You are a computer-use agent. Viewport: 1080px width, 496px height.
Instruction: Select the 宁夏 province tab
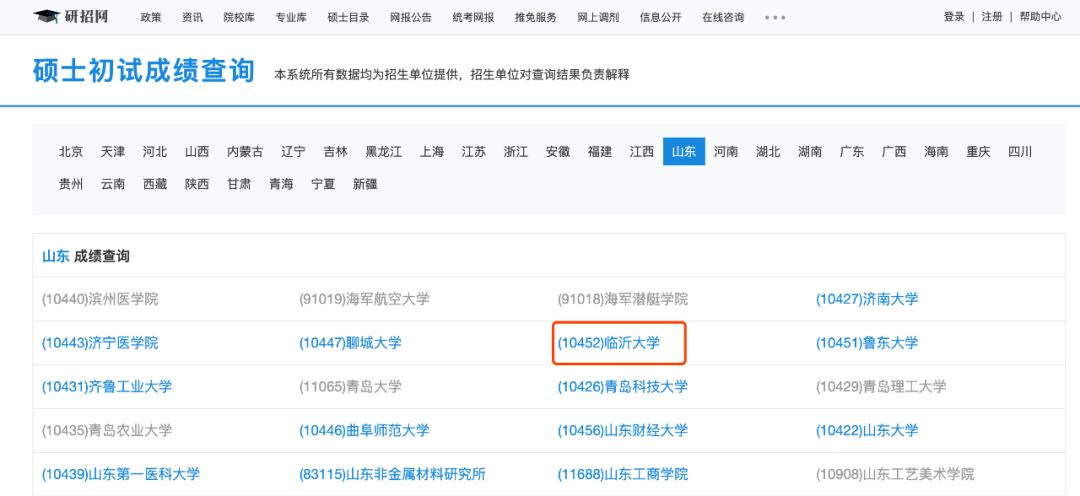[x=323, y=184]
